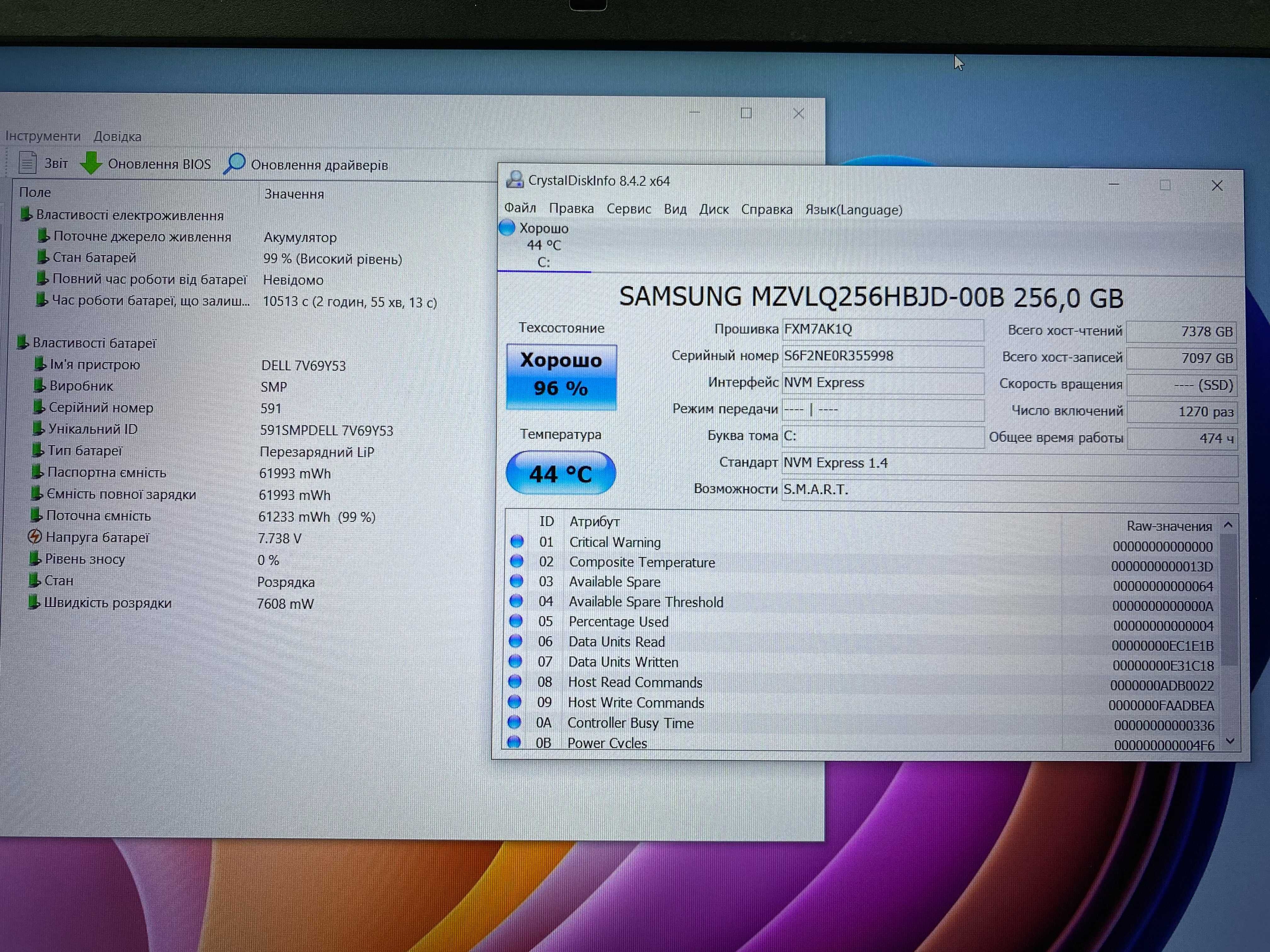Click the blue status dot for Composite Temperature

517,561
